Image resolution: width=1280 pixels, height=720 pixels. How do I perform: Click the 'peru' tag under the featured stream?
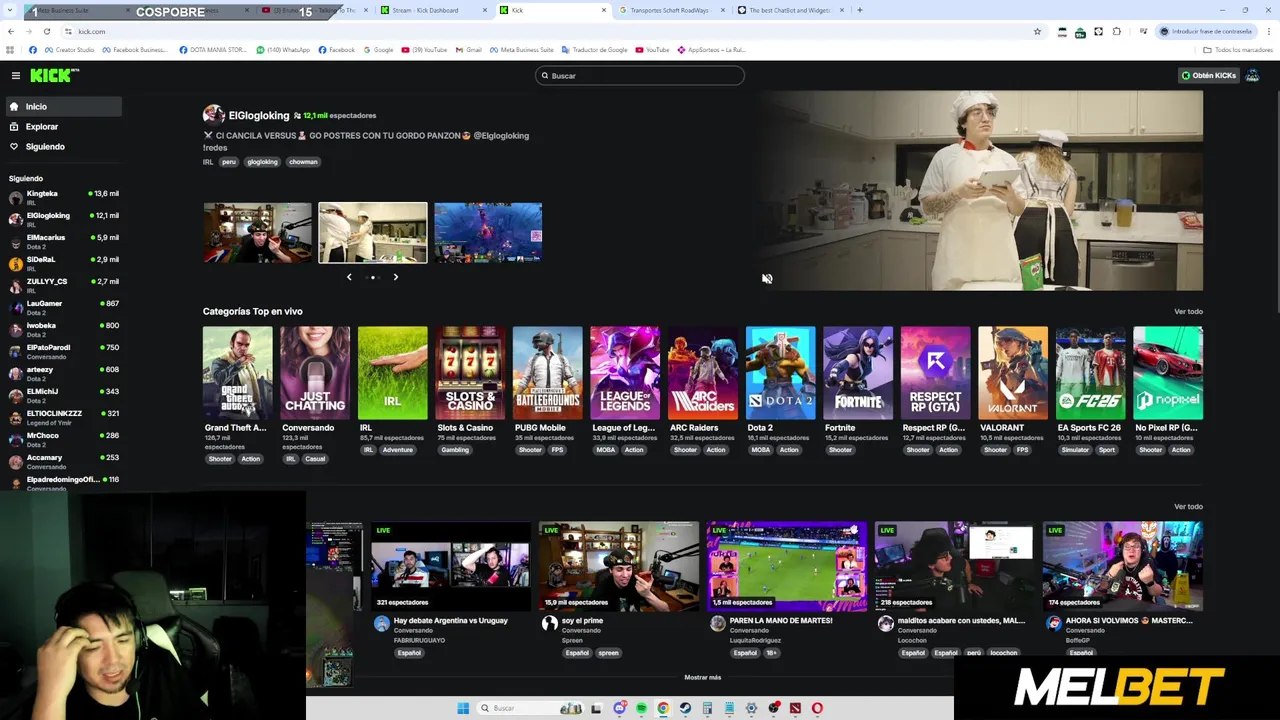pyautogui.click(x=229, y=162)
